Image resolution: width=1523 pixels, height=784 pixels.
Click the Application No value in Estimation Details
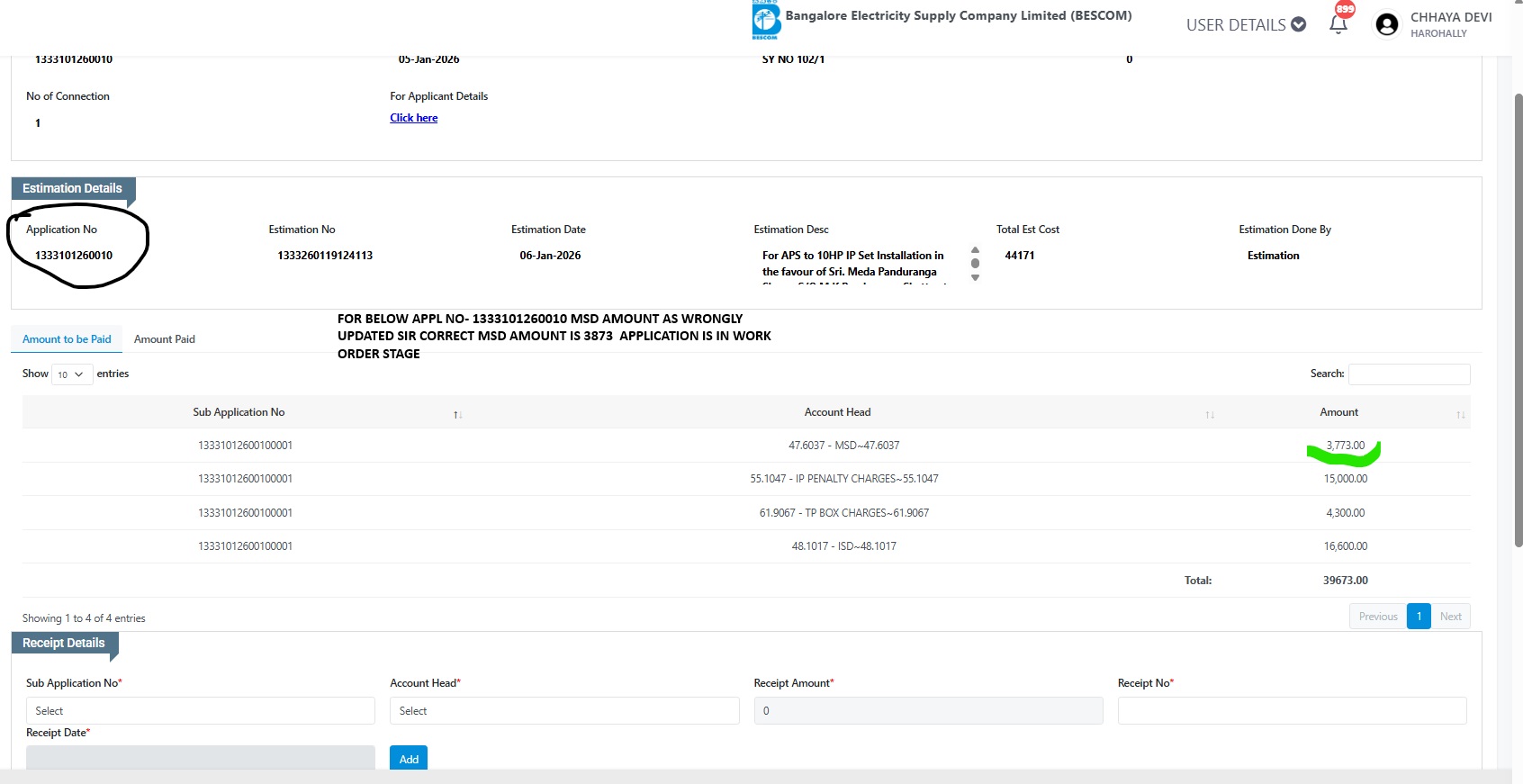[x=74, y=256]
